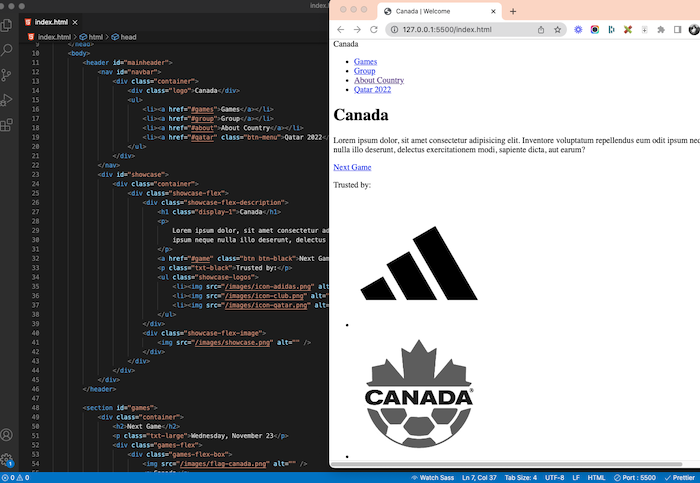
Task: Bookmark this page with the star
Action: tap(557, 29)
